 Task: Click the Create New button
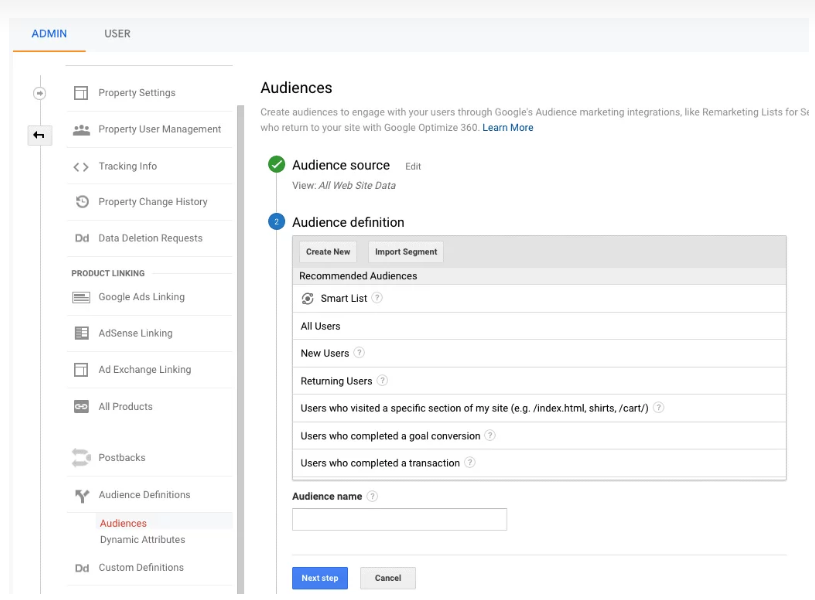[328, 252]
